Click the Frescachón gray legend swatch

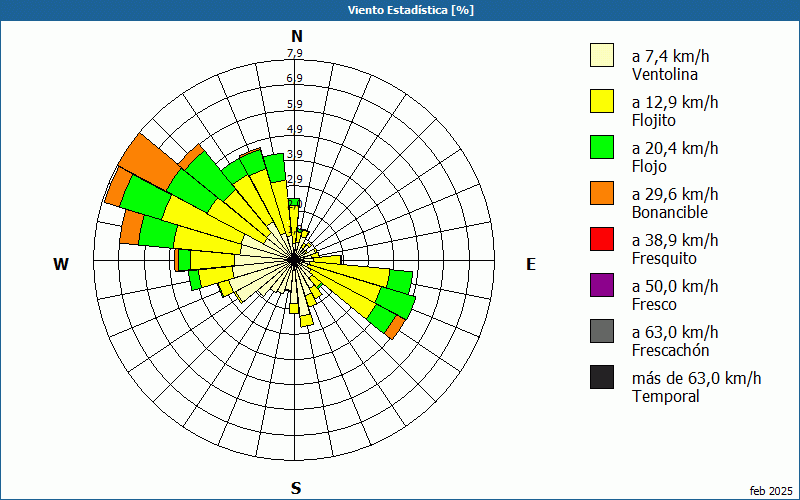[x=602, y=331]
